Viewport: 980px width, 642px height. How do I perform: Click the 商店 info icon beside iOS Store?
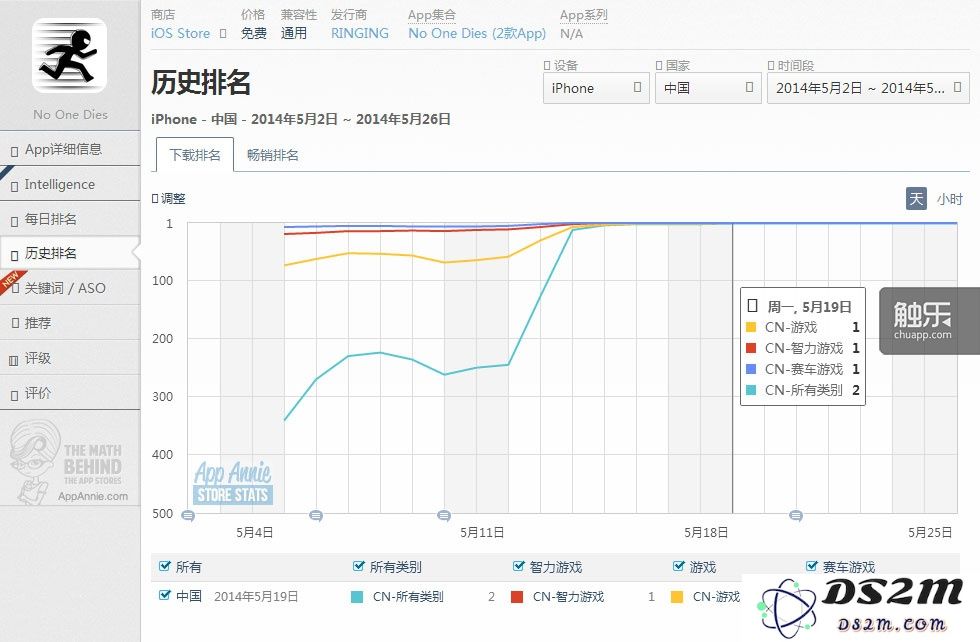[x=222, y=34]
